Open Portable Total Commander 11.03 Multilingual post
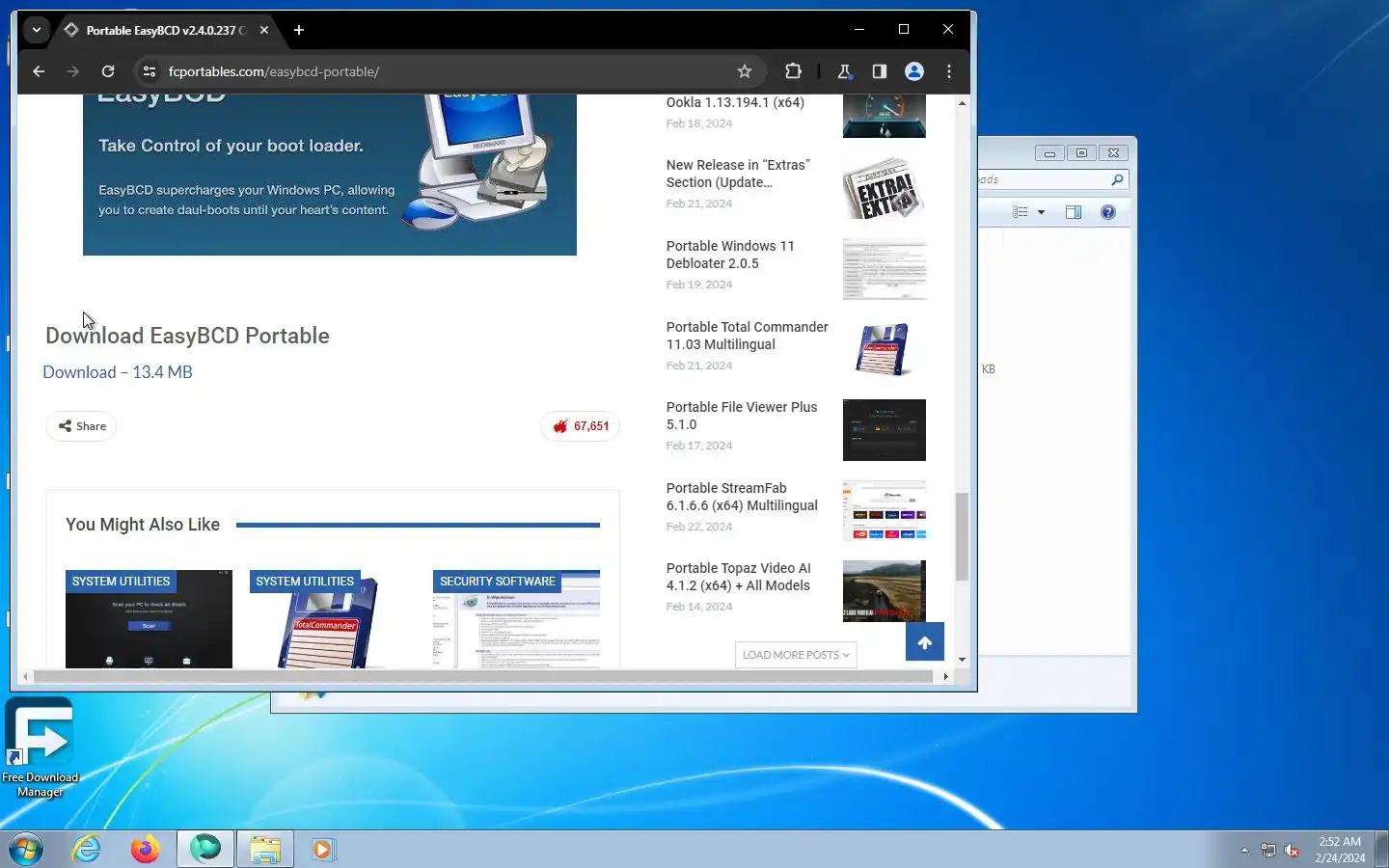Image resolution: width=1389 pixels, height=868 pixels. pos(747,336)
